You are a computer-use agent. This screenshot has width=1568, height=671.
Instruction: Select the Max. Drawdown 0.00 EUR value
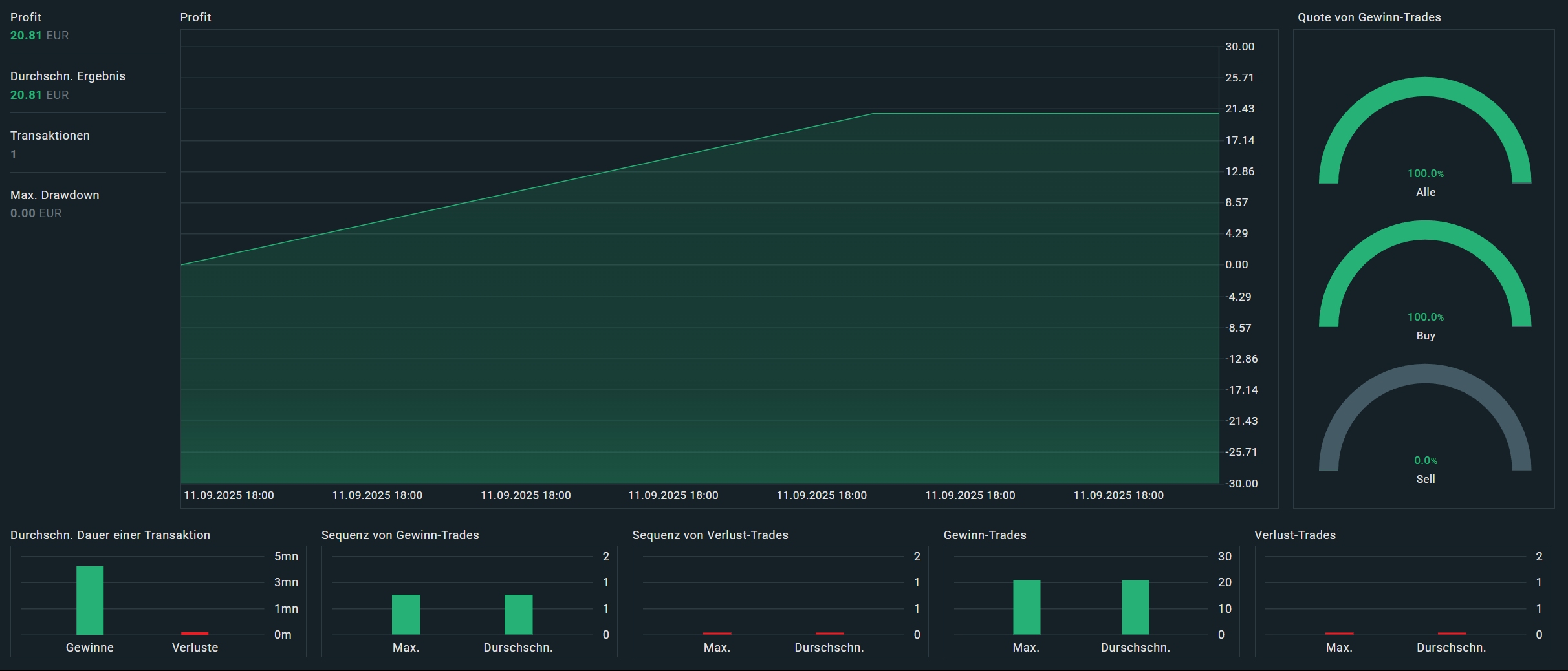tap(36, 213)
